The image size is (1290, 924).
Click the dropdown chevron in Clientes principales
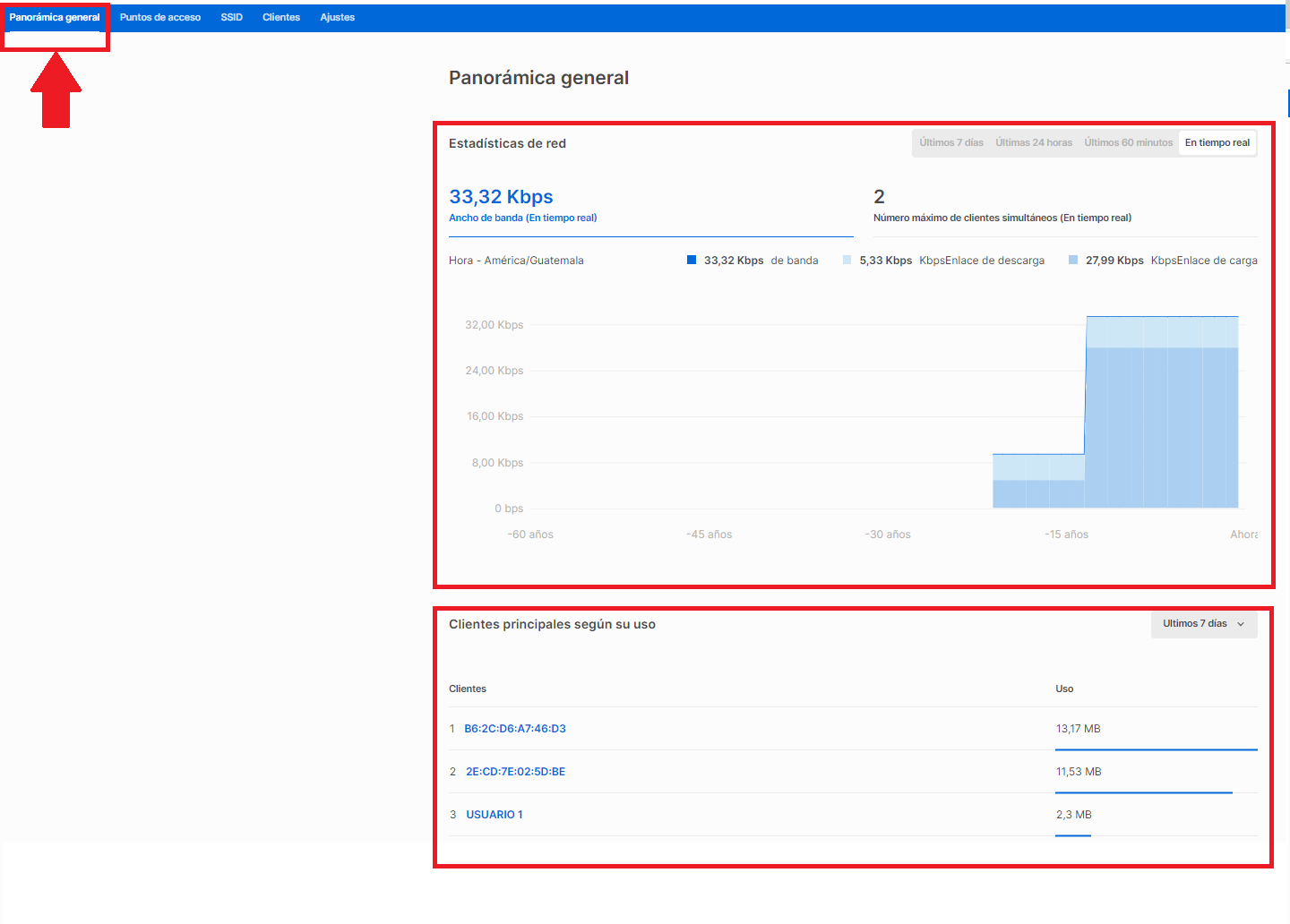pyautogui.click(x=1241, y=624)
